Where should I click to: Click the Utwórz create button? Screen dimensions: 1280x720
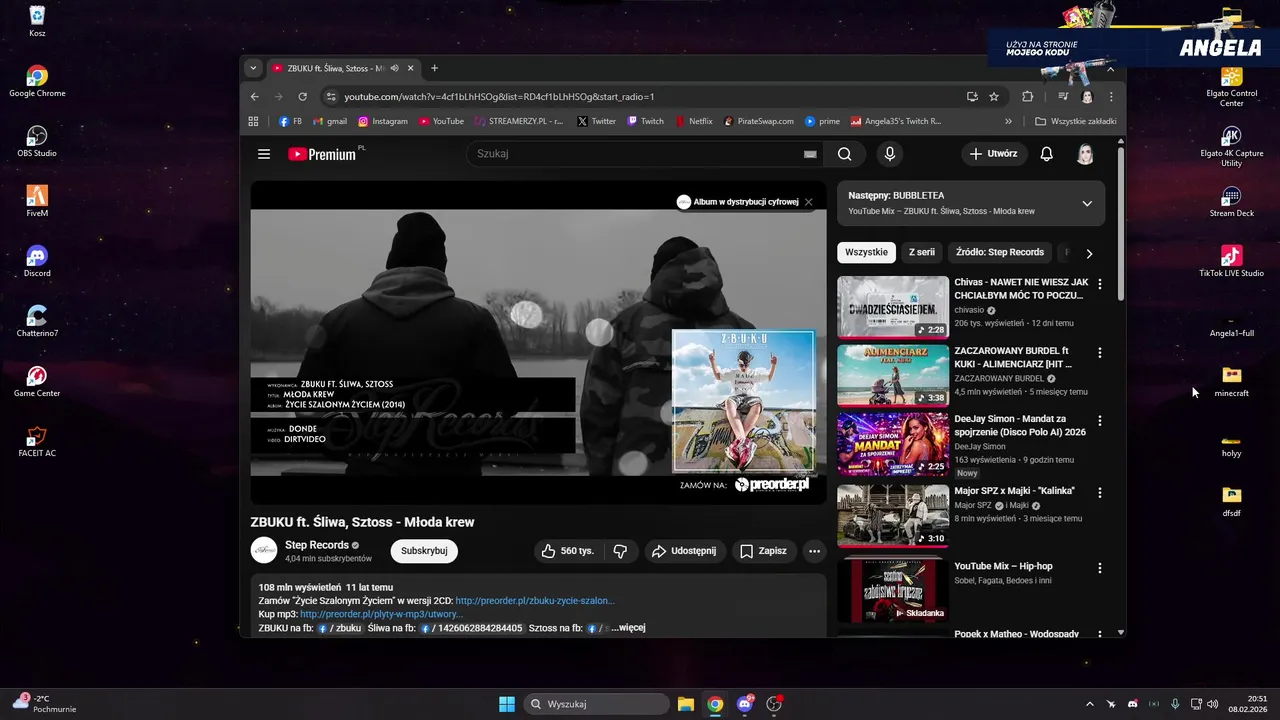point(993,154)
